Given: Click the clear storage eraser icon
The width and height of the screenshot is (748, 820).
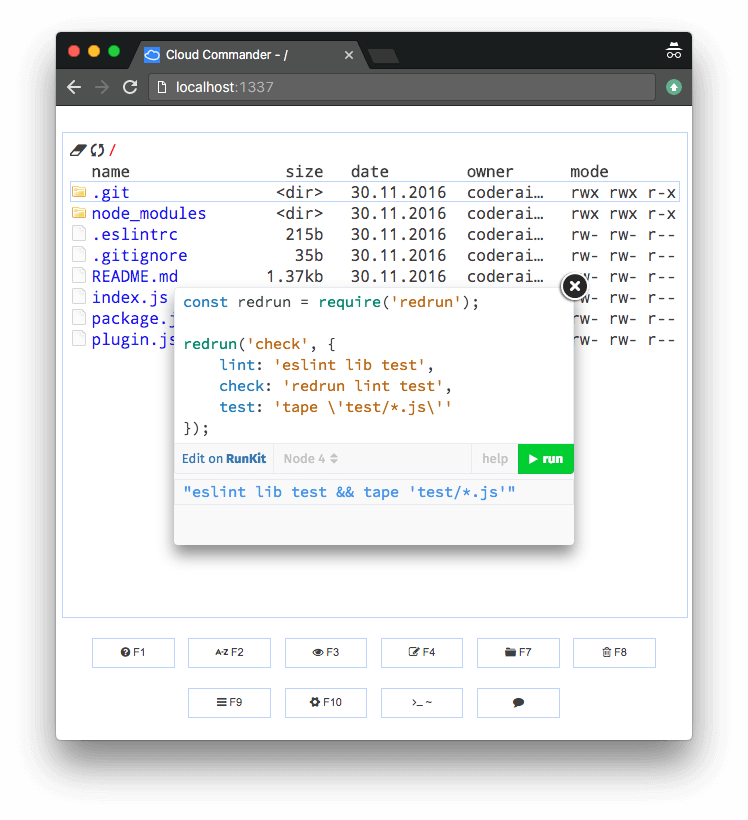Looking at the screenshot, I should tap(77, 150).
